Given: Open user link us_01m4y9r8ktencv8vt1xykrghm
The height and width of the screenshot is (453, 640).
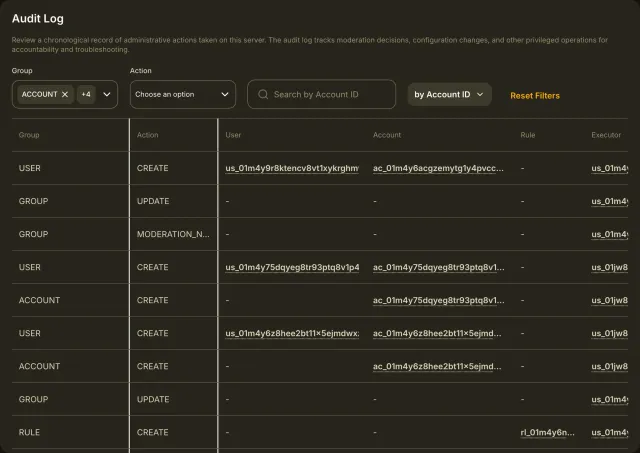Looking at the screenshot, I should point(292,168).
